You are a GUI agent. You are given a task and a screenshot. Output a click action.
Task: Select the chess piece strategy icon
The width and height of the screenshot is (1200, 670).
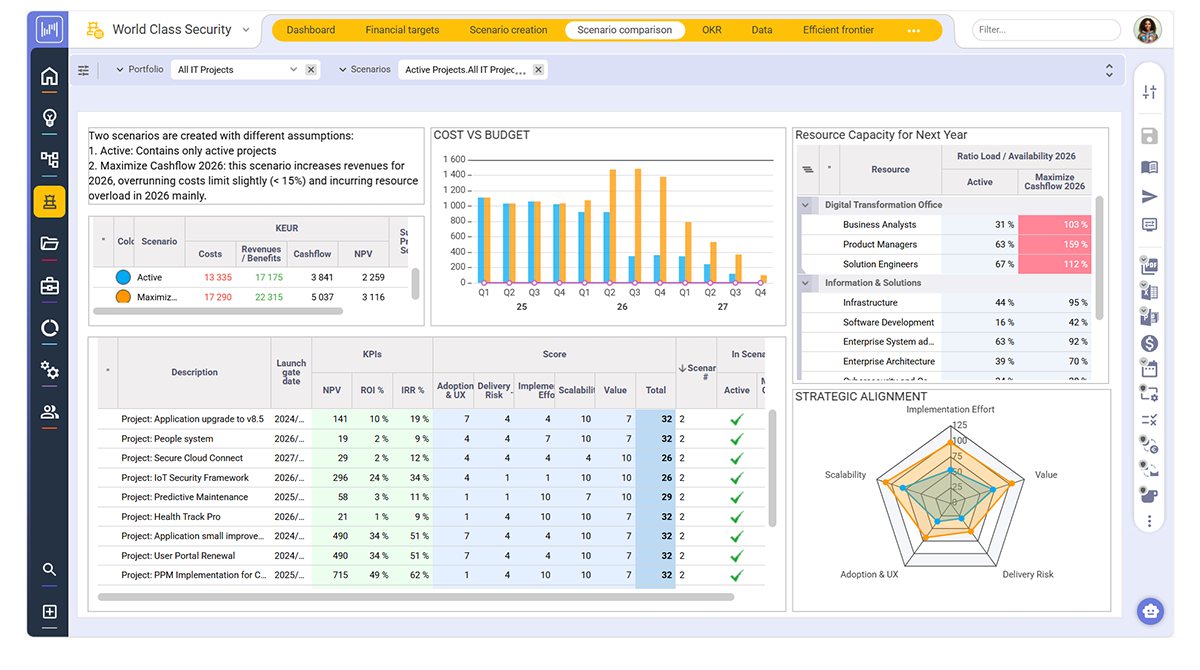(49, 201)
